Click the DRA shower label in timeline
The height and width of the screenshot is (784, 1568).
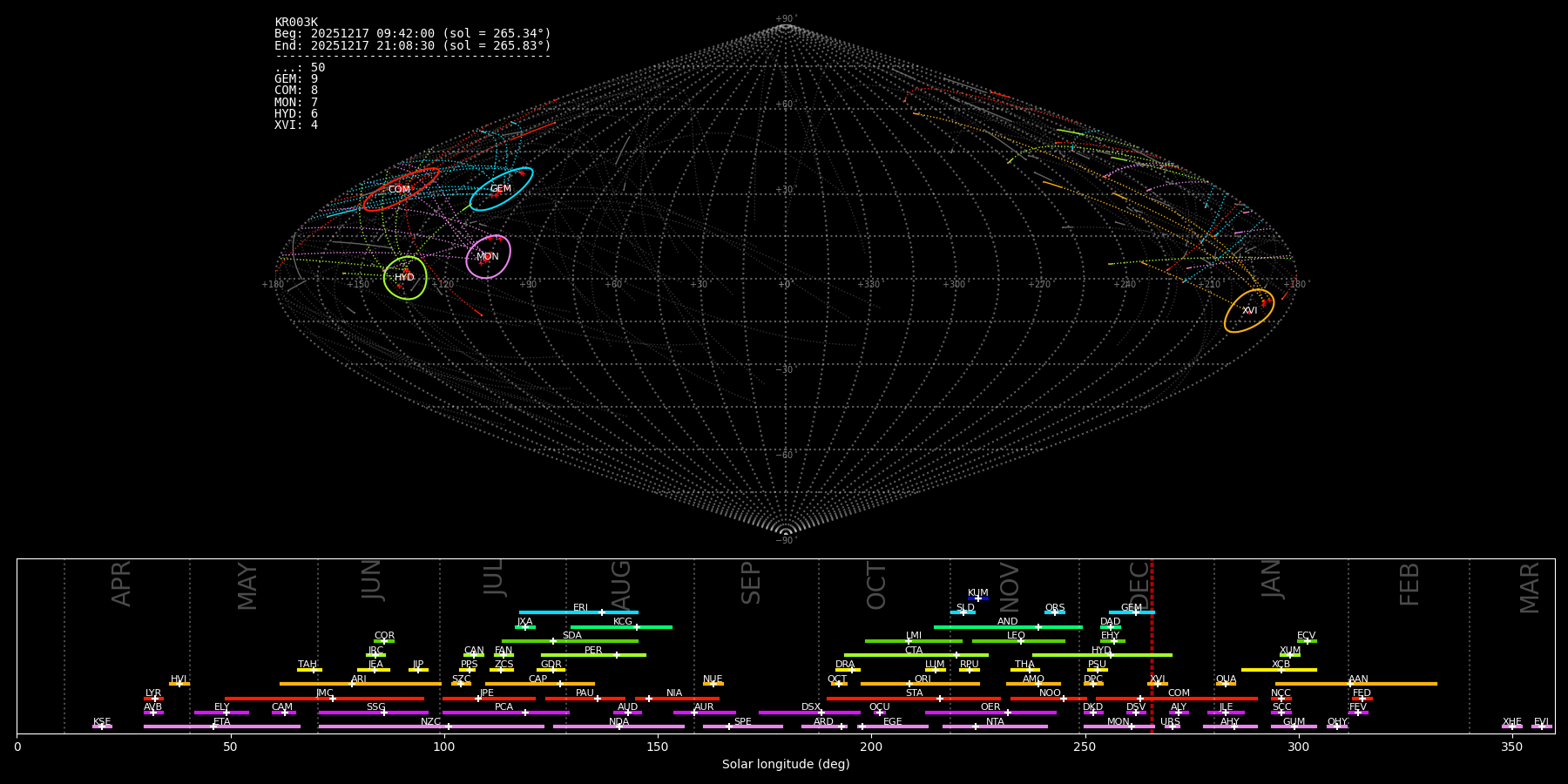tap(845, 665)
